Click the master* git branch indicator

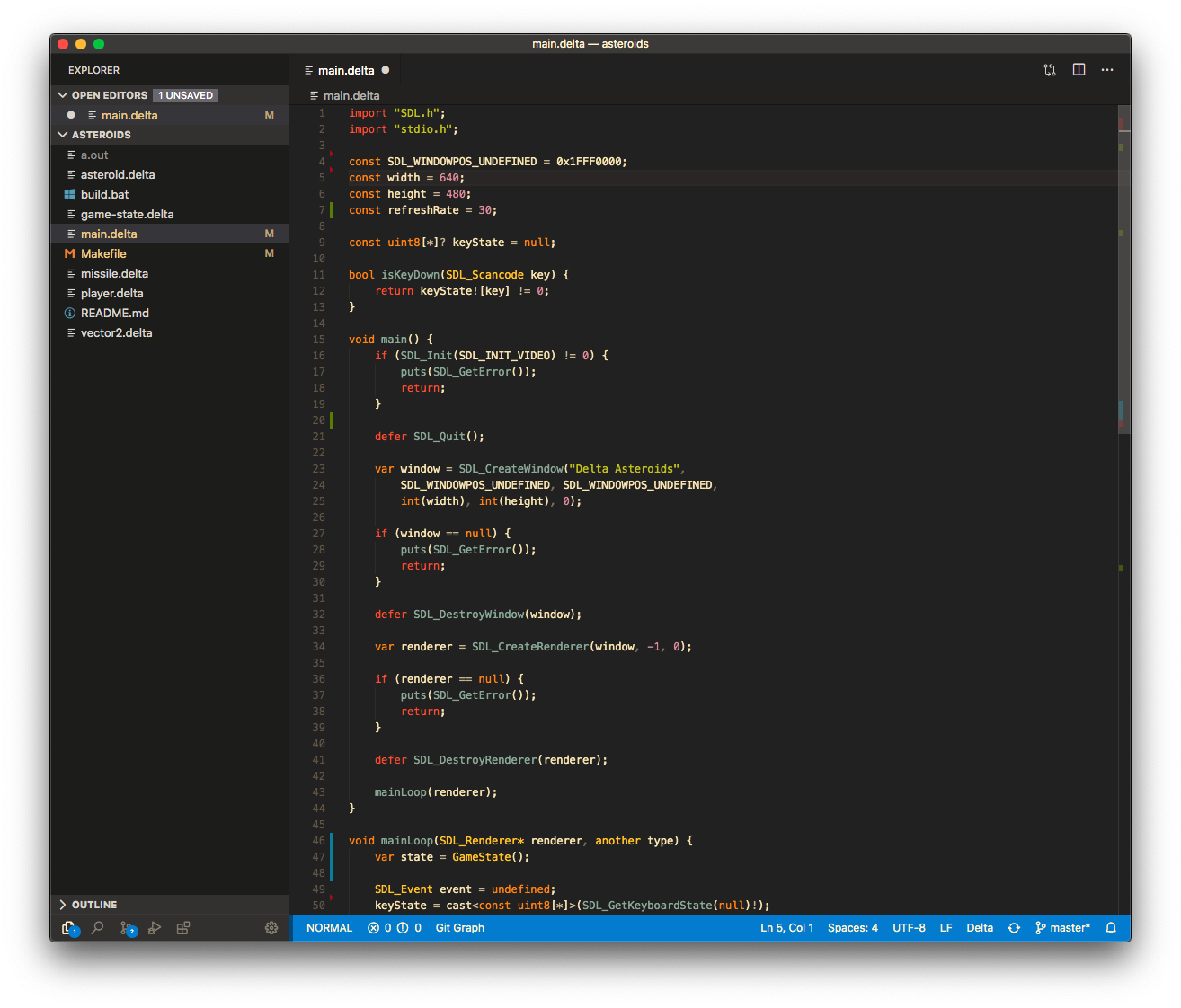[1062, 928]
